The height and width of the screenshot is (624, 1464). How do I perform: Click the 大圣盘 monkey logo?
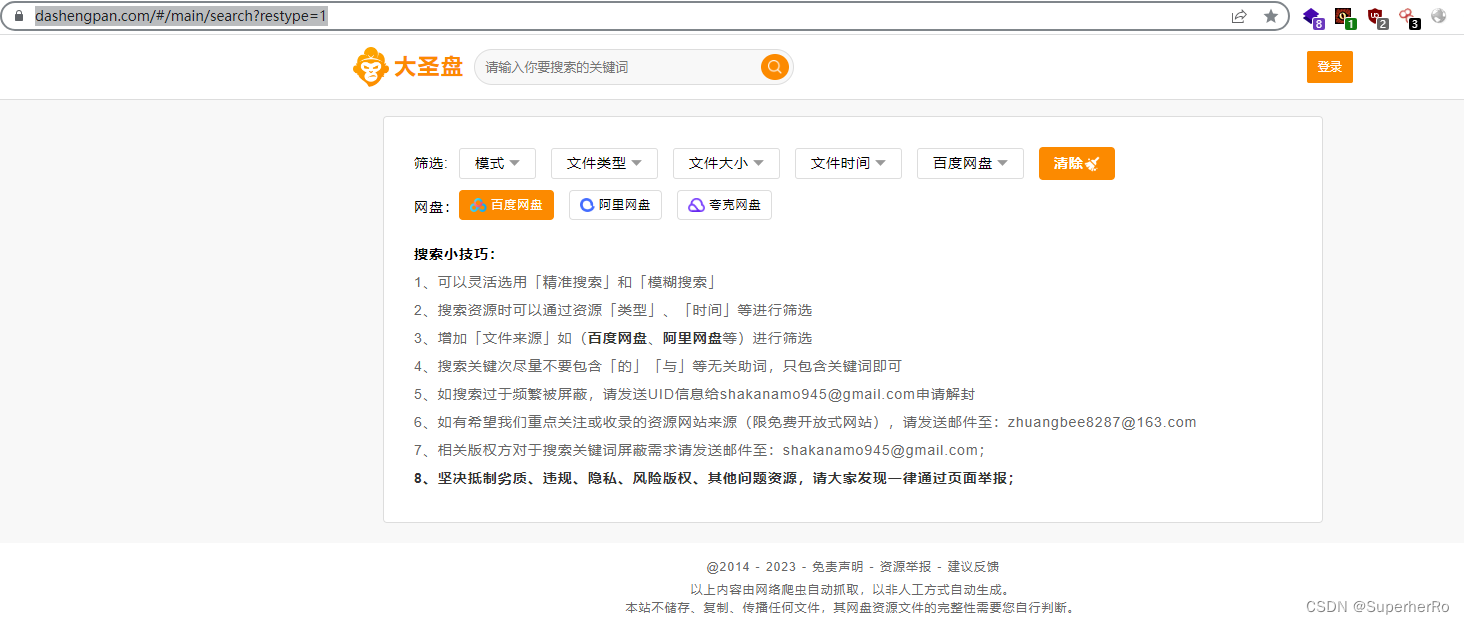point(371,67)
